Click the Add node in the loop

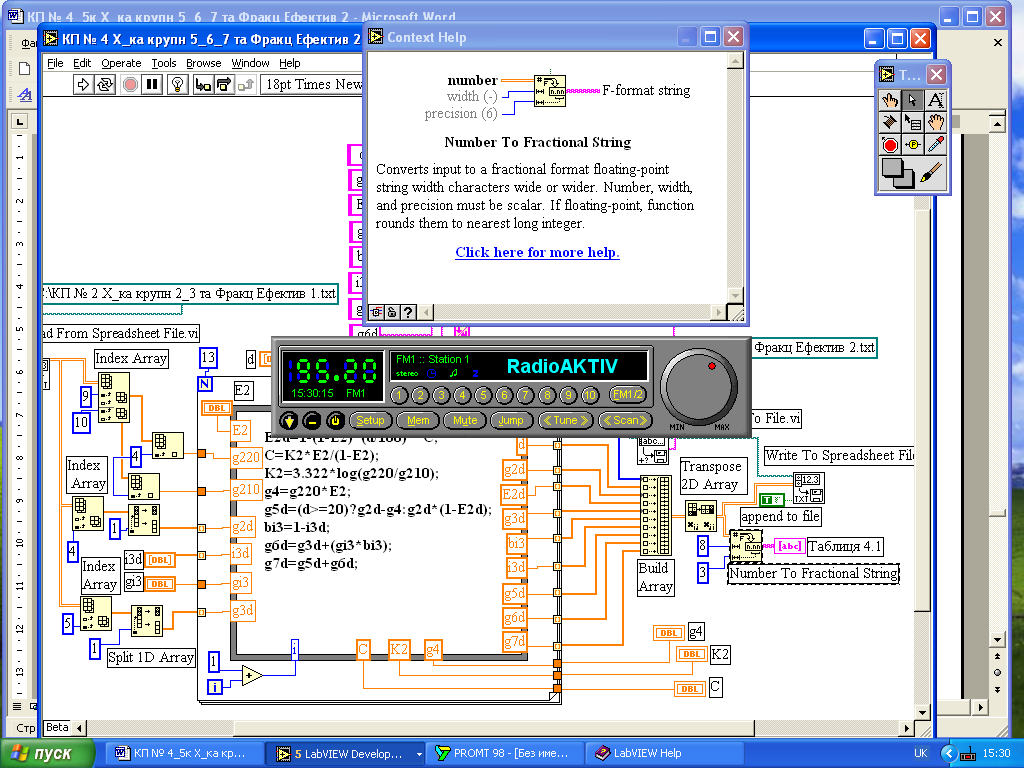(252, 675)
